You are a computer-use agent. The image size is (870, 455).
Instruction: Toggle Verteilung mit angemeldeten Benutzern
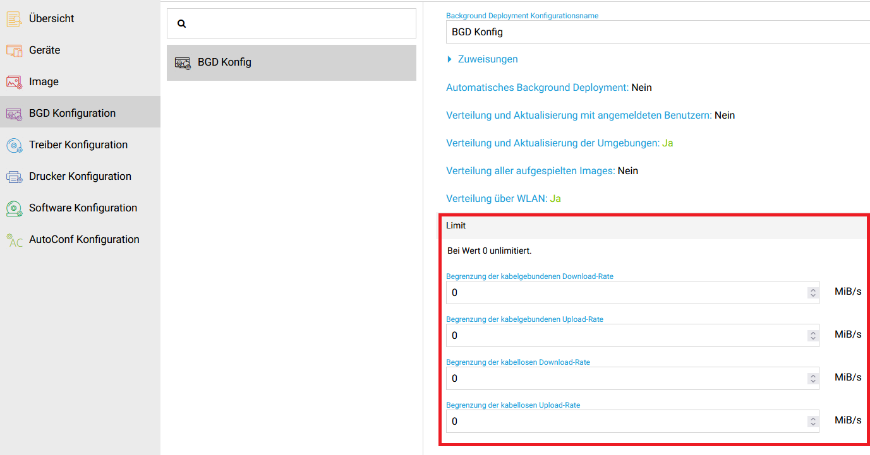(590, 115)
